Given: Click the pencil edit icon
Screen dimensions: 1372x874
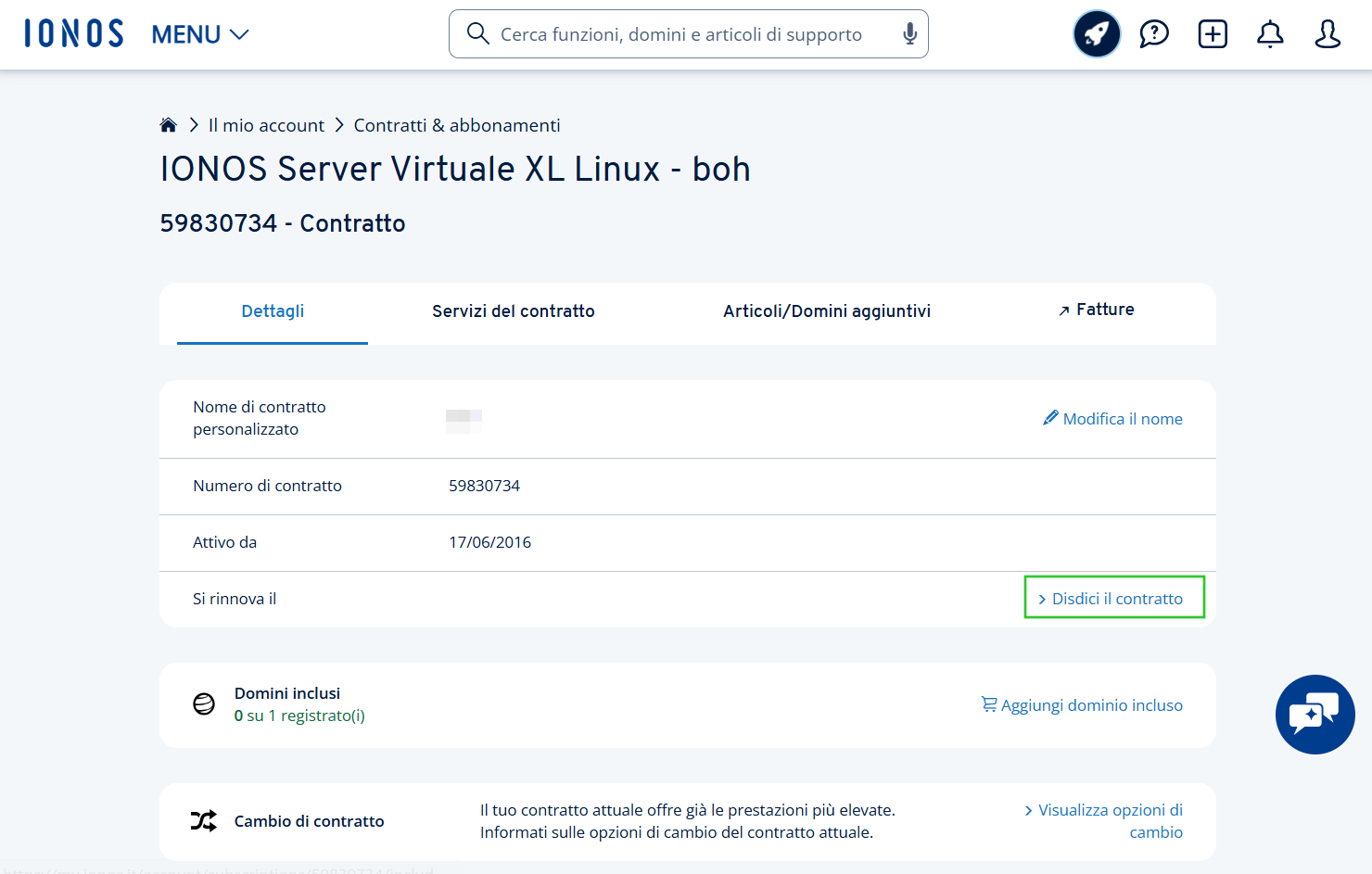Looking at the screenshot, I should (x=1050, y=418).
